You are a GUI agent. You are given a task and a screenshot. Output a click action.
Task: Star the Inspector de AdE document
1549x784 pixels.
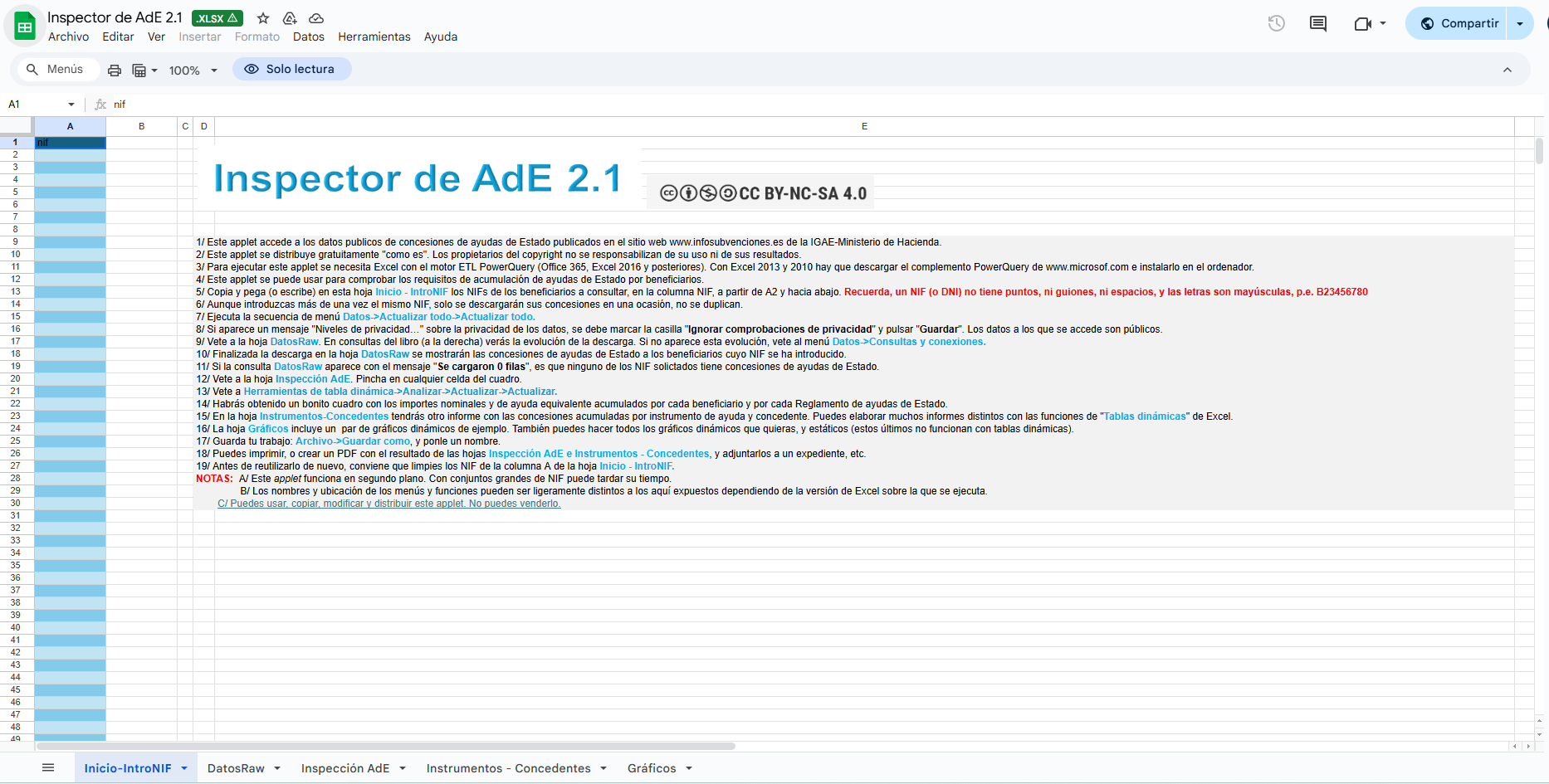coord(263,18)
